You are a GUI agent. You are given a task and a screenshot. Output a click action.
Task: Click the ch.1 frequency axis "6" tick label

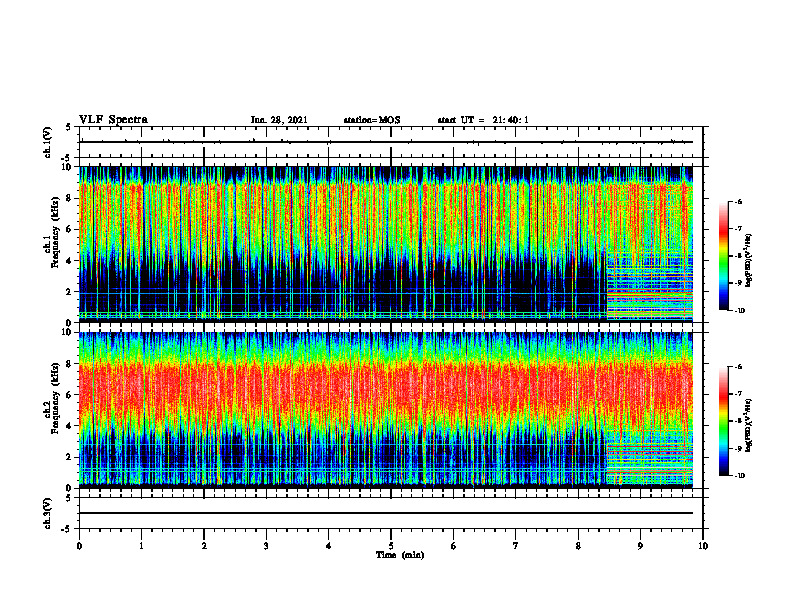70,229
